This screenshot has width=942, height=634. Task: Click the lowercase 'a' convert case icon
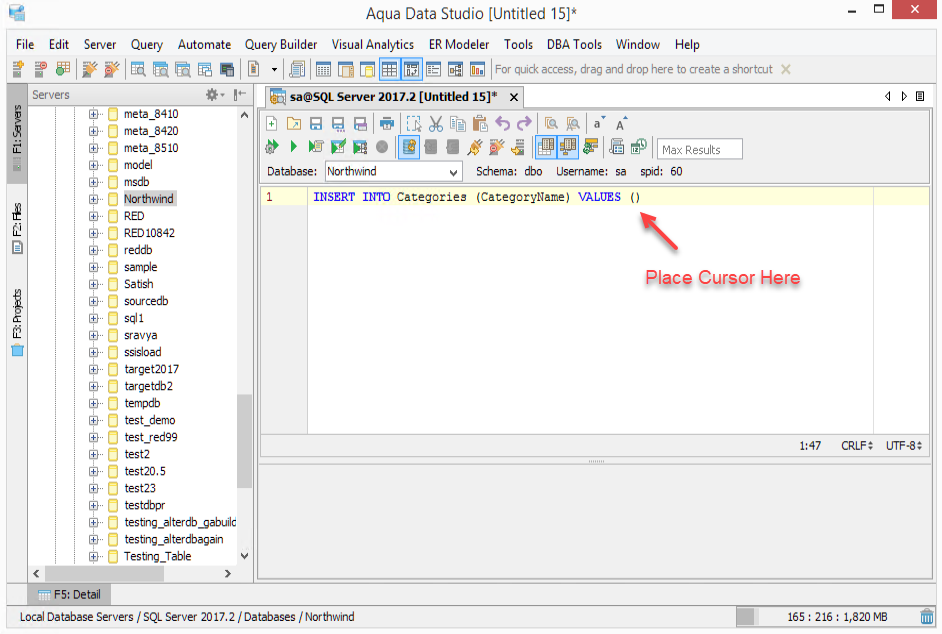point(598,124)
